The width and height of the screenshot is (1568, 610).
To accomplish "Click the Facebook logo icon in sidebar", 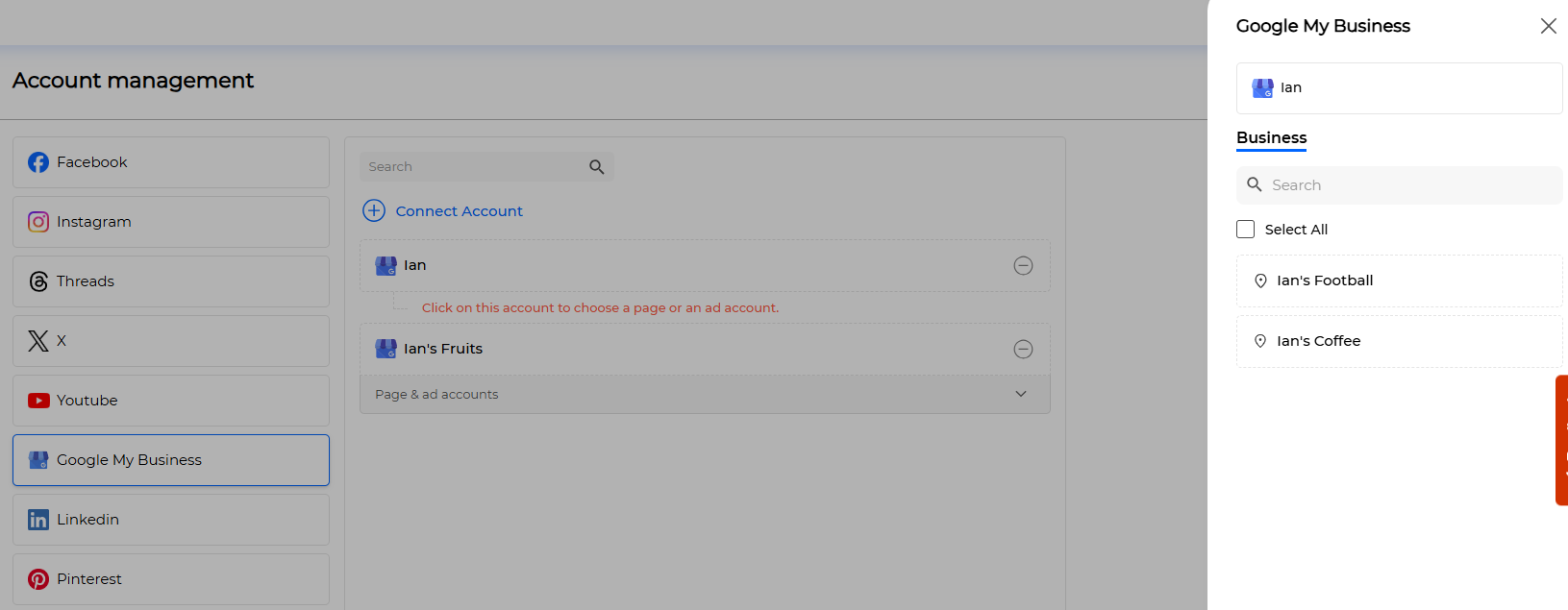I will click(38, 162).
